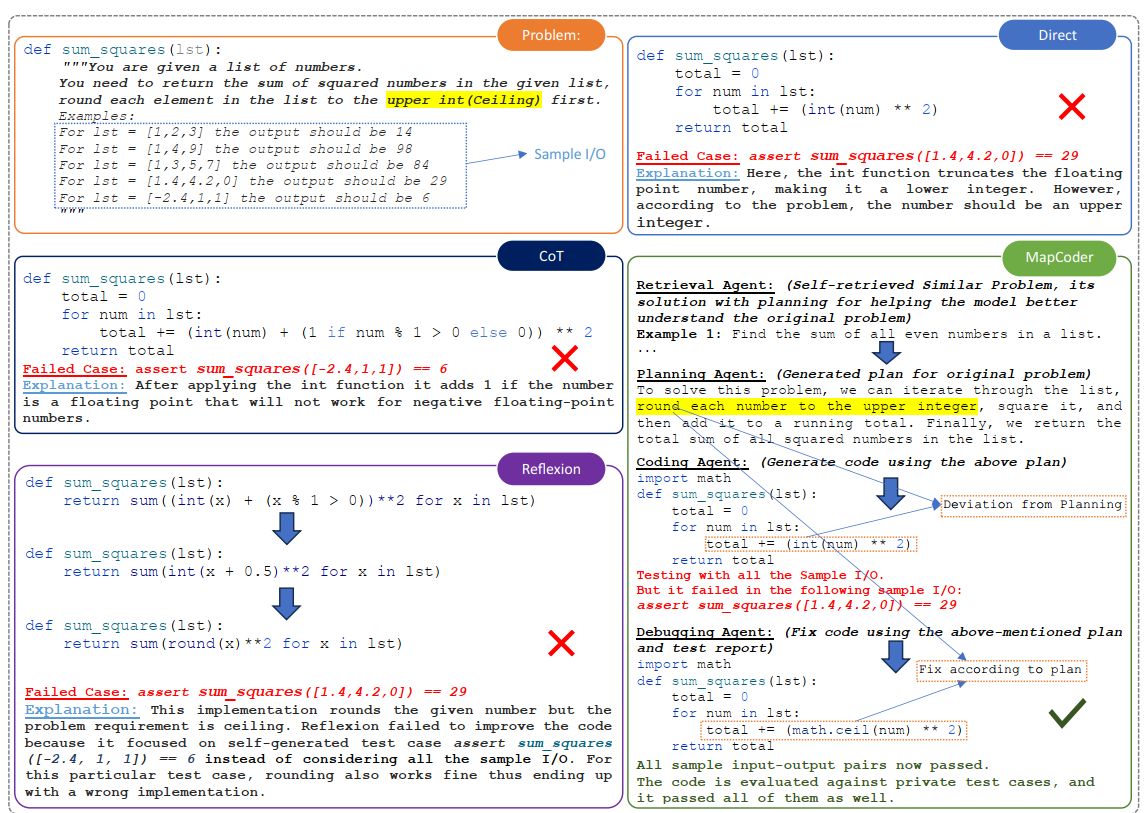Click 'Failed Case:' in the Reflexion panel
Screen dimensions: 1145x813
(x=76, y=692)
